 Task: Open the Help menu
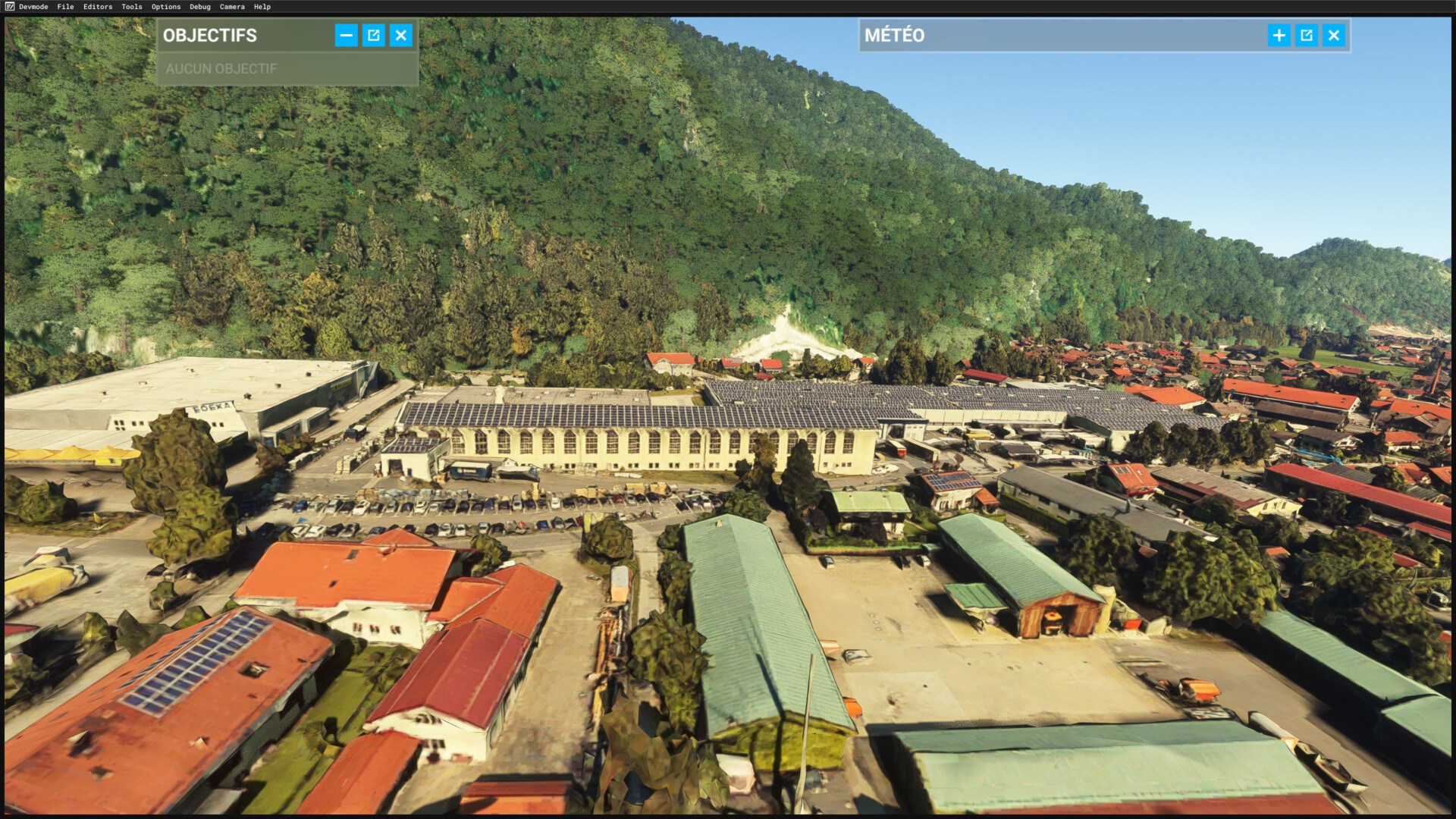click(x=262, y=7)
